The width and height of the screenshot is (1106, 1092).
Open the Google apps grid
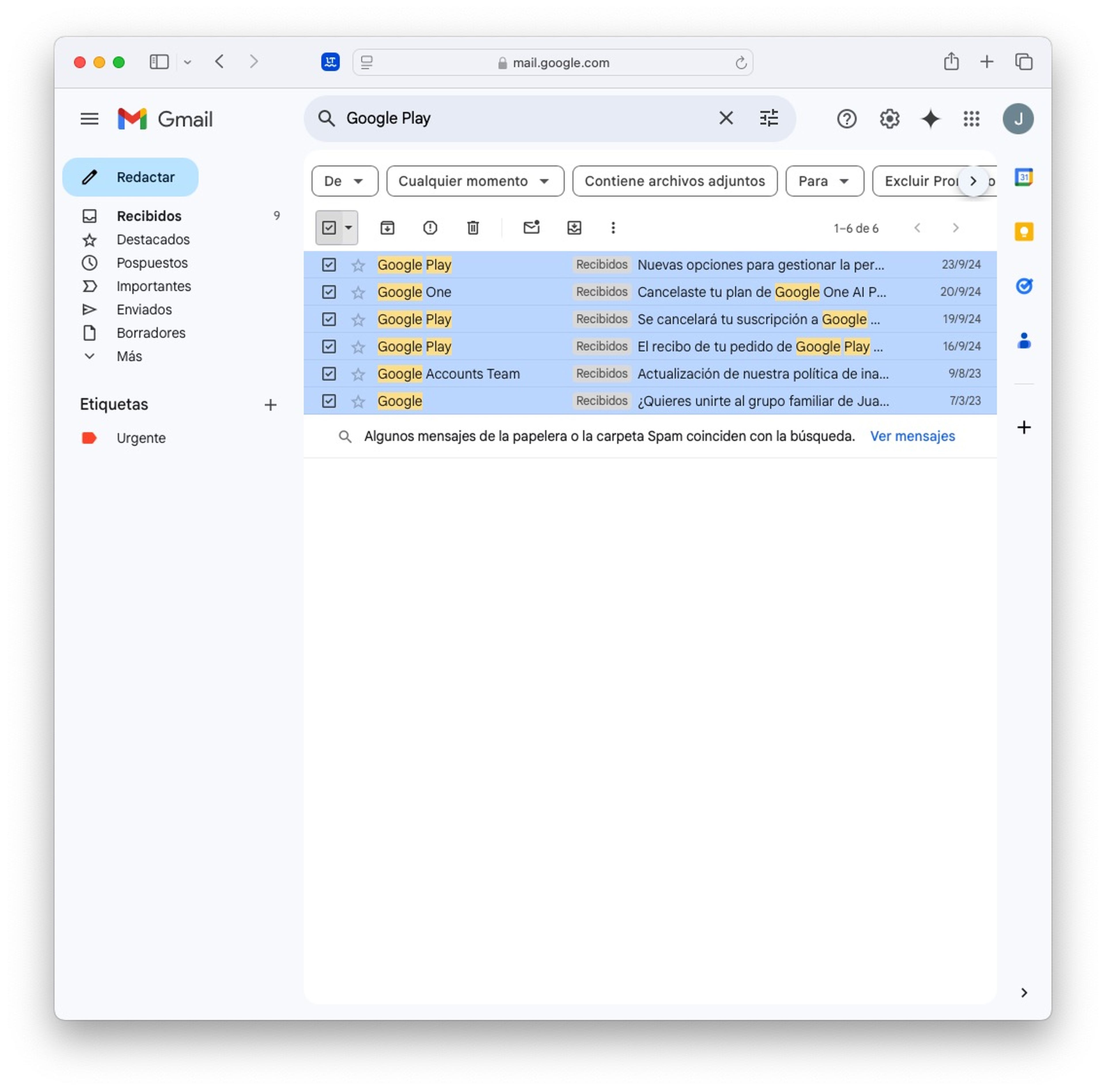(971, 119)
